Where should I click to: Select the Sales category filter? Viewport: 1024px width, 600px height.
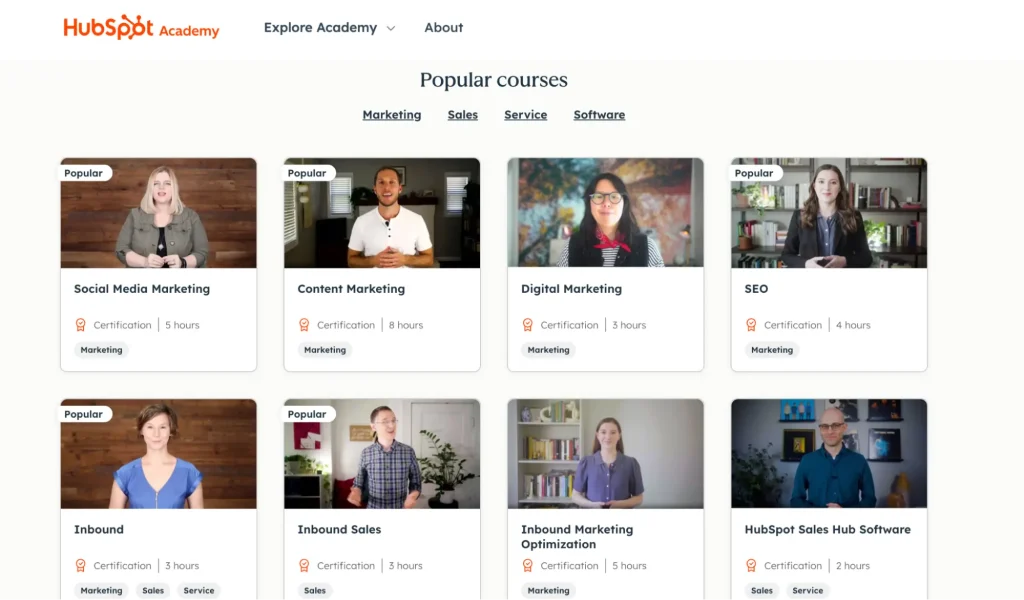point(462,114)
